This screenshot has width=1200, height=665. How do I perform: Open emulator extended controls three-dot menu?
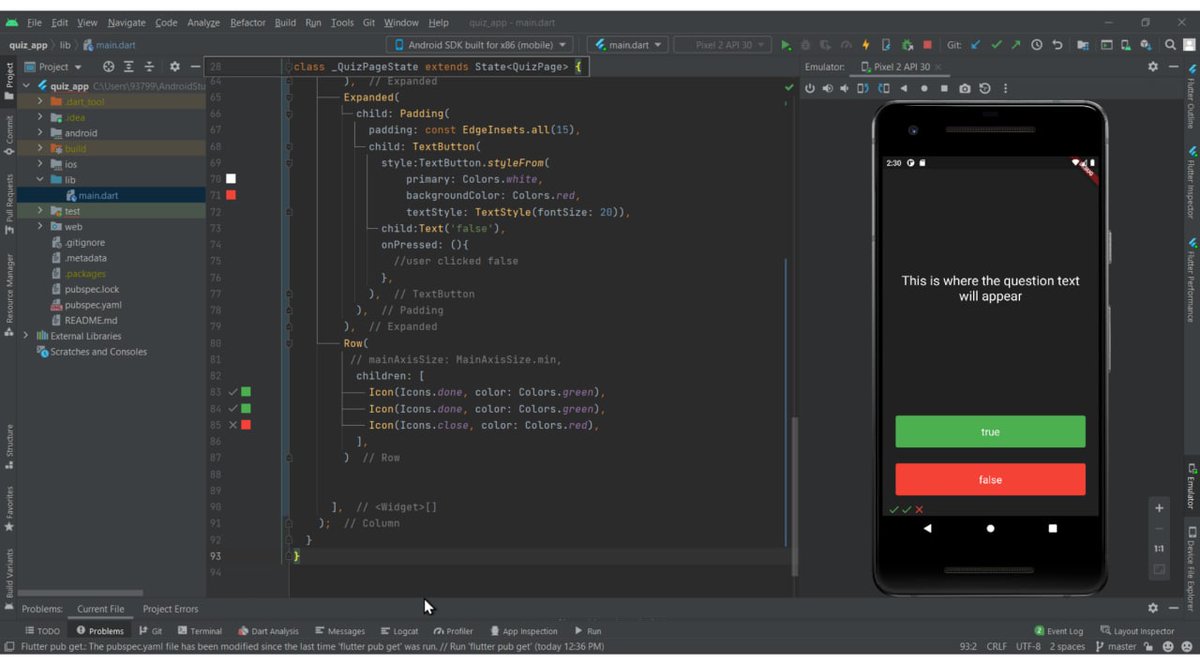(x=1005, y=88)
